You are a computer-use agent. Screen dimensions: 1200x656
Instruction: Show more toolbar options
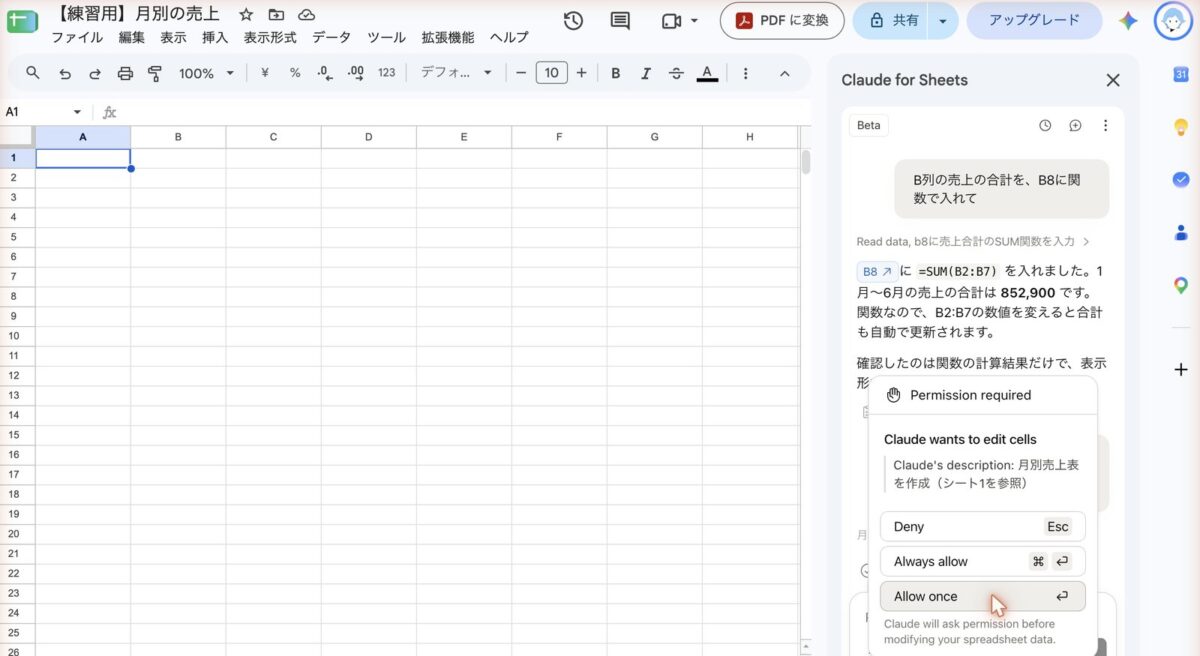pos(746,73)
